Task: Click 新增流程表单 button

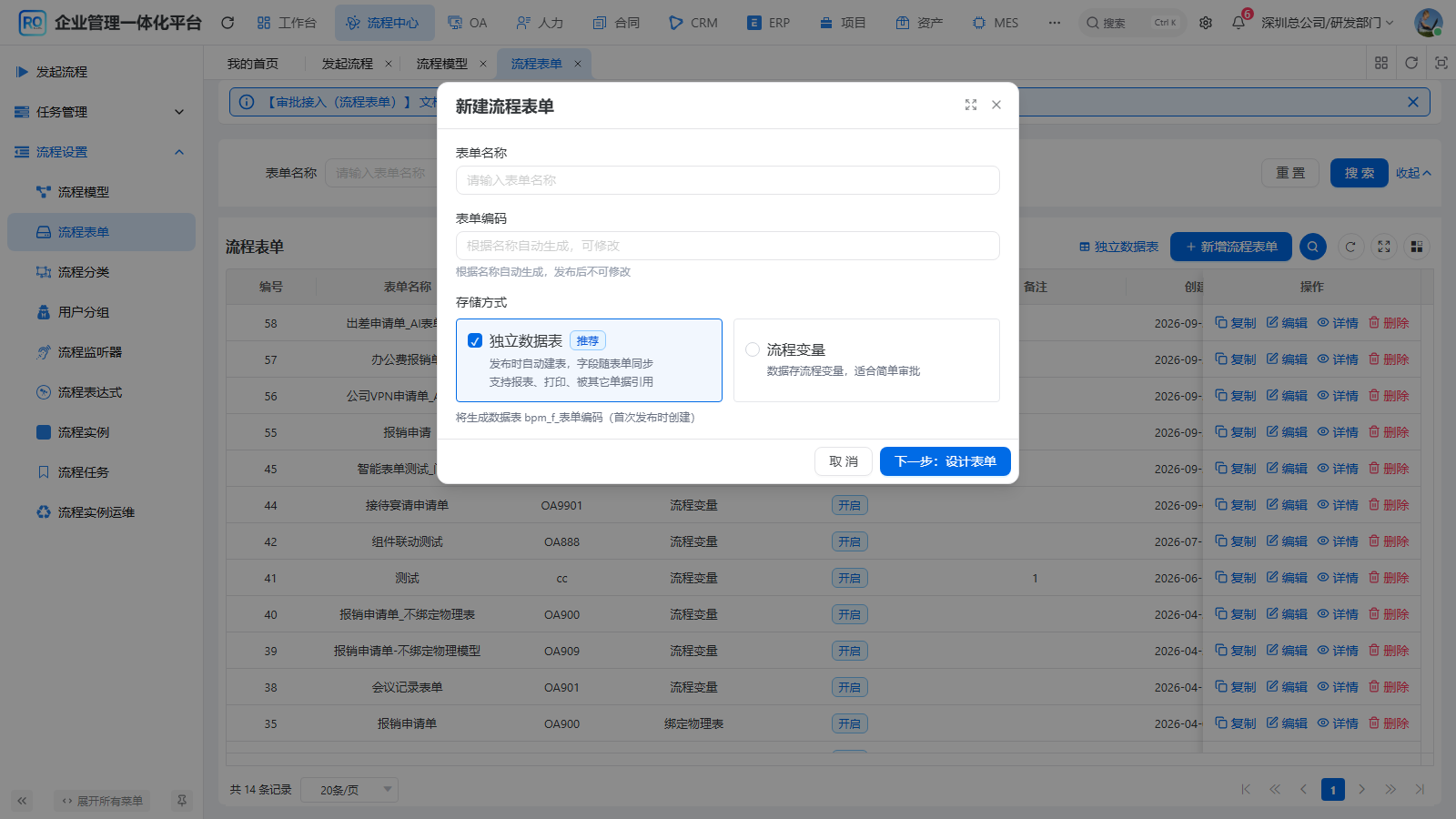Action: point(1231,247)
